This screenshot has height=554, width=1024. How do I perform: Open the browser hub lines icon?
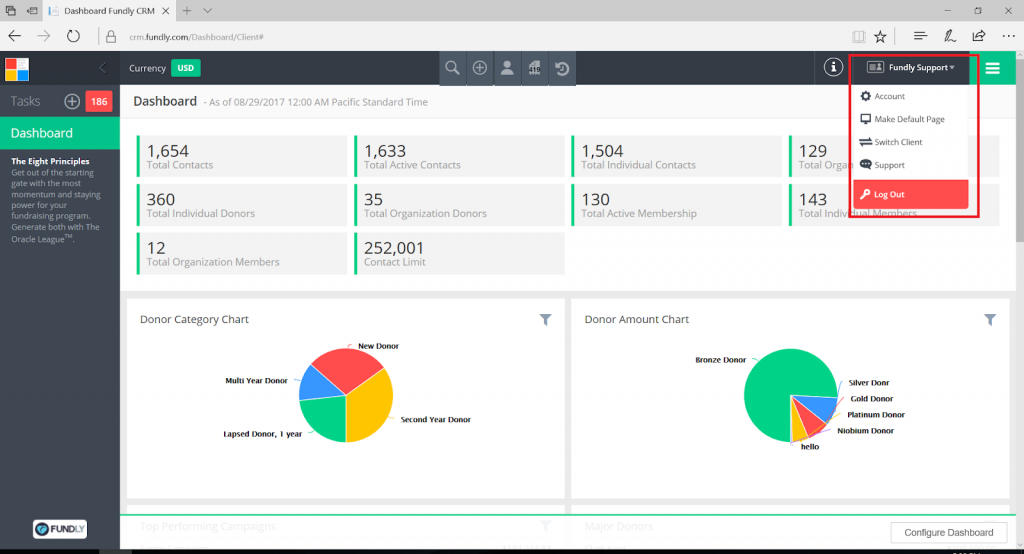point(920,36)
